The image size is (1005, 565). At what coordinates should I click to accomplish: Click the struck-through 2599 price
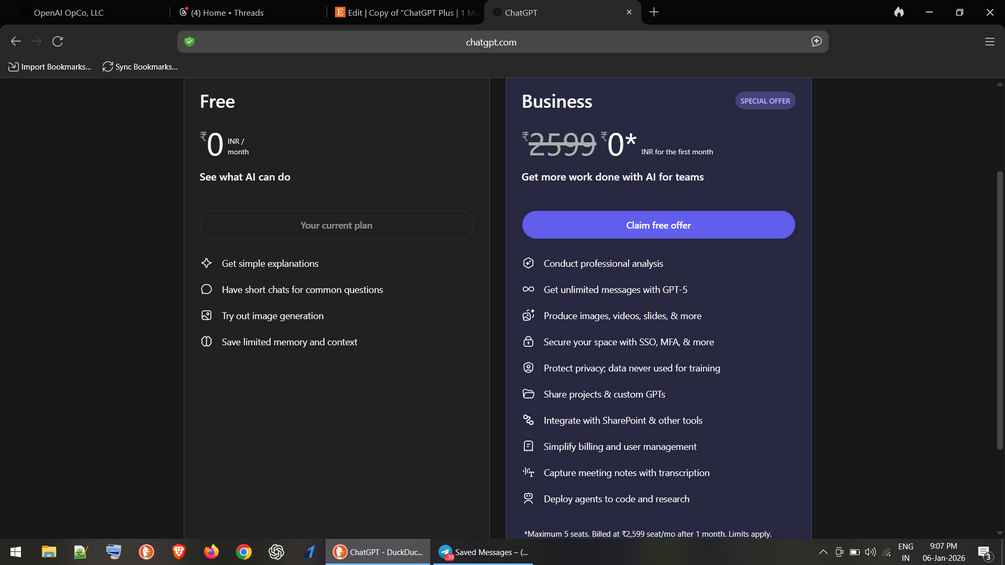tap(562, 145)
